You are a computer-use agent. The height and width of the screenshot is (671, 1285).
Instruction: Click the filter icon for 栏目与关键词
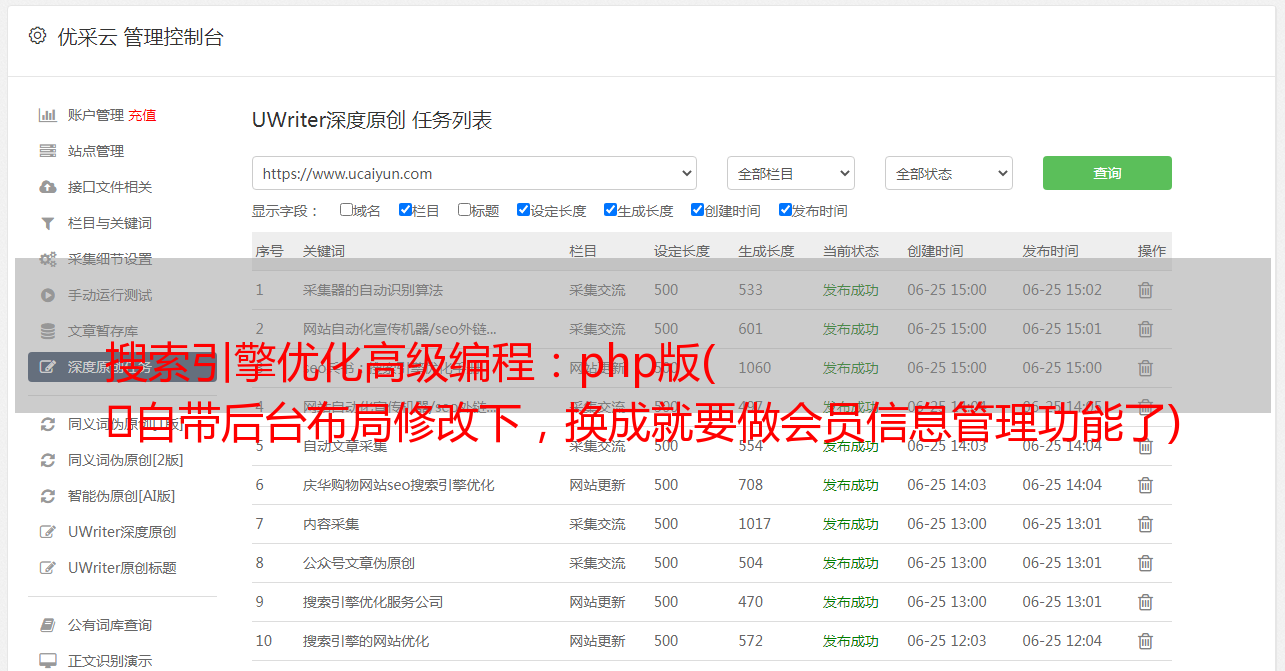(x=47, y=223)
